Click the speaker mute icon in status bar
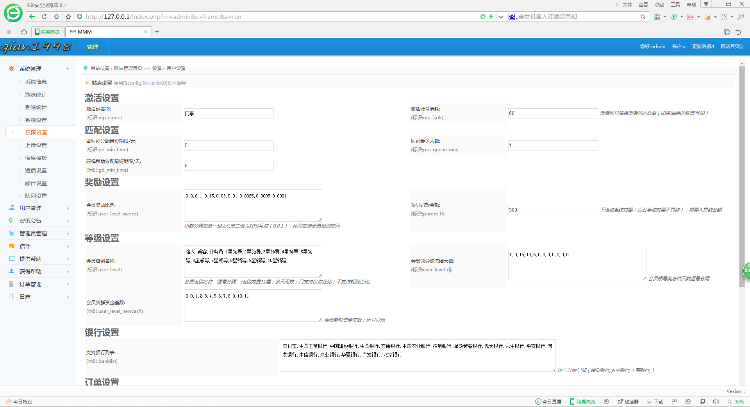 (x=716, y=402)
